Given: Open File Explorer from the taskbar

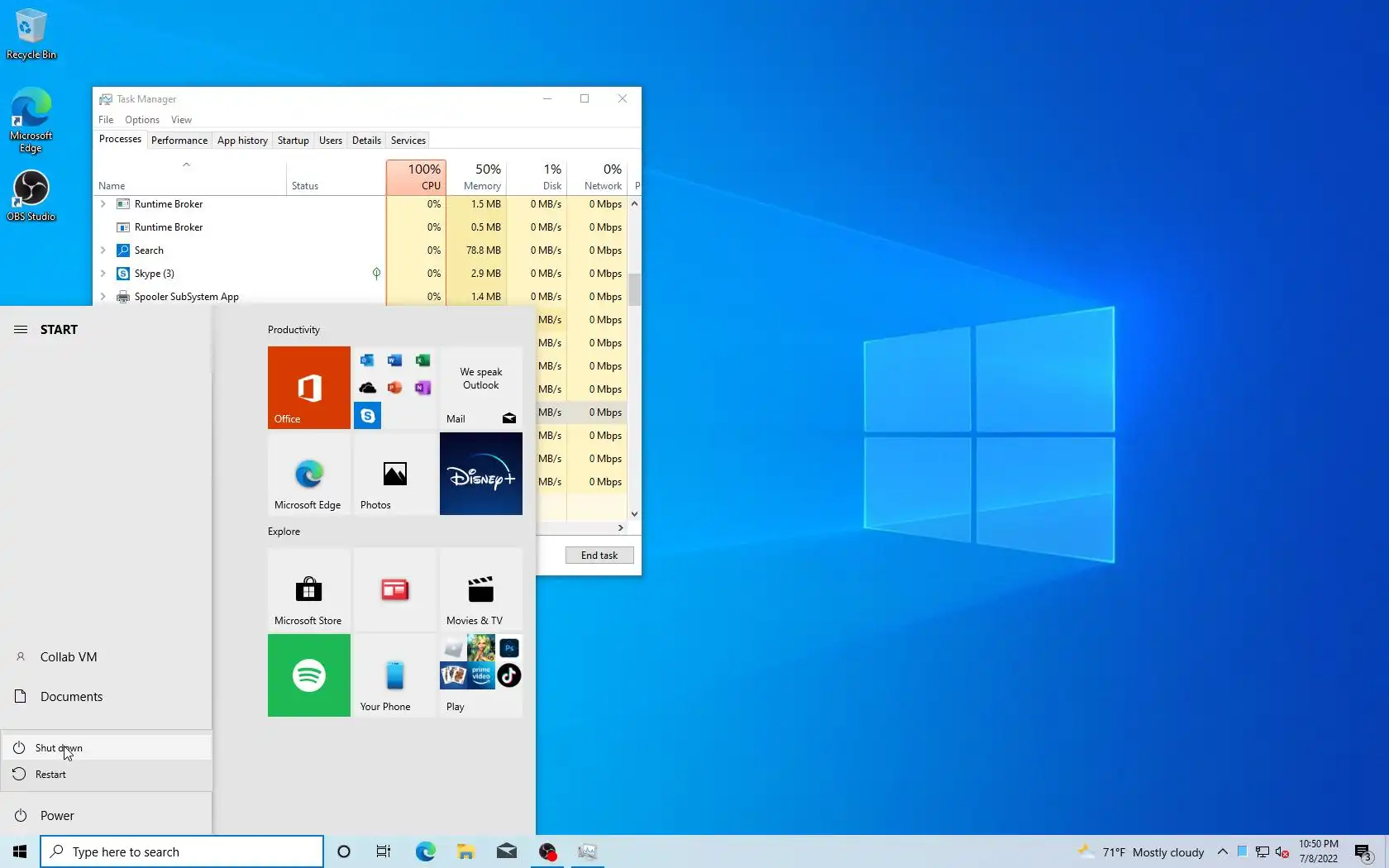Looking at the screenshot, I should click(465, 851).
